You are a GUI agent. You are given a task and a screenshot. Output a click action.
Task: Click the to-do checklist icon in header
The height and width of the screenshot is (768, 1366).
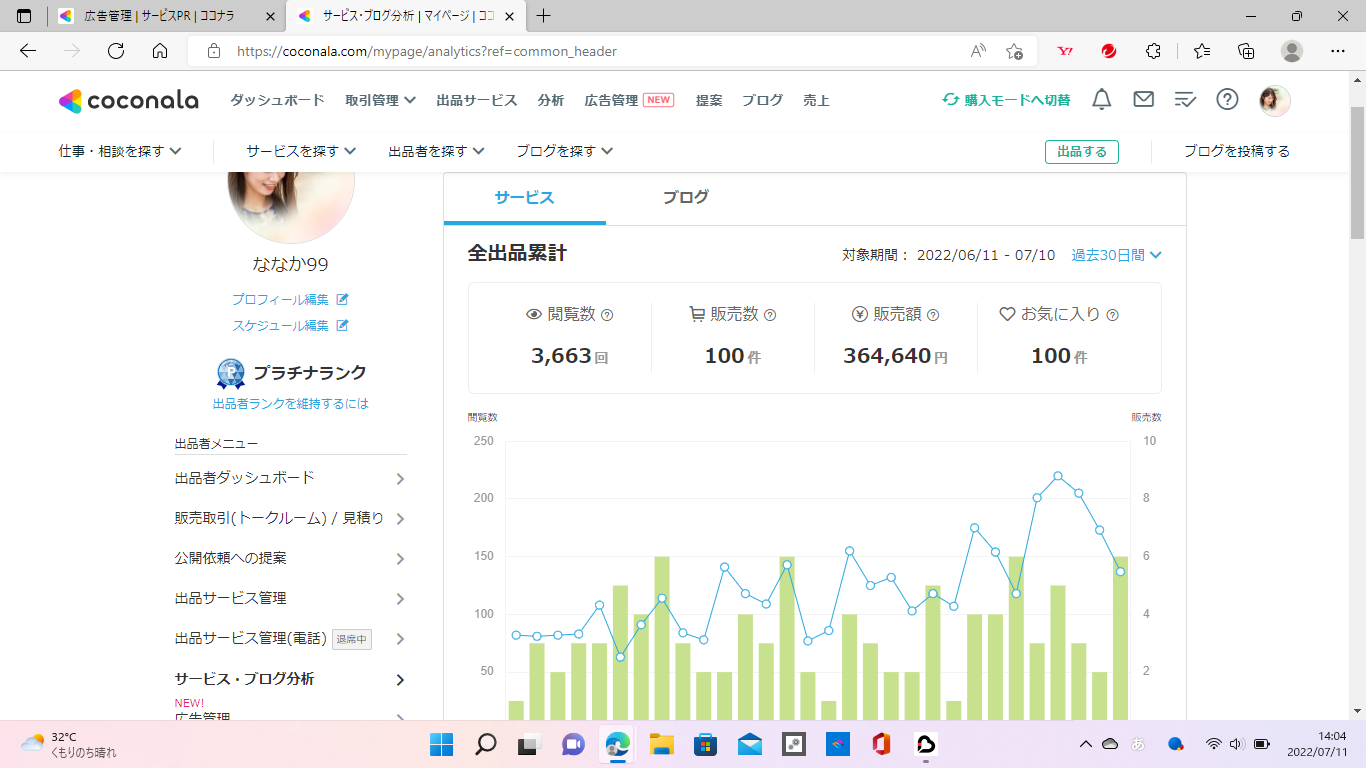(1185, 99)
